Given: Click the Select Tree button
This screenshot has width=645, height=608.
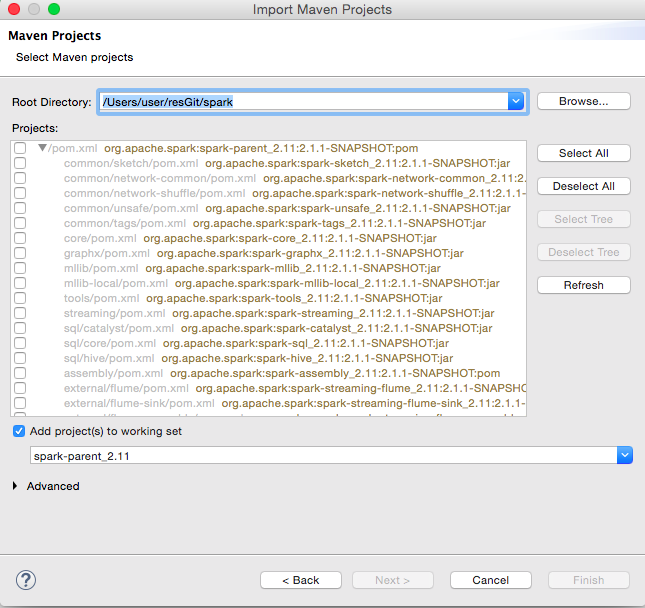Looking at the screenshot, I should point(584,219).
